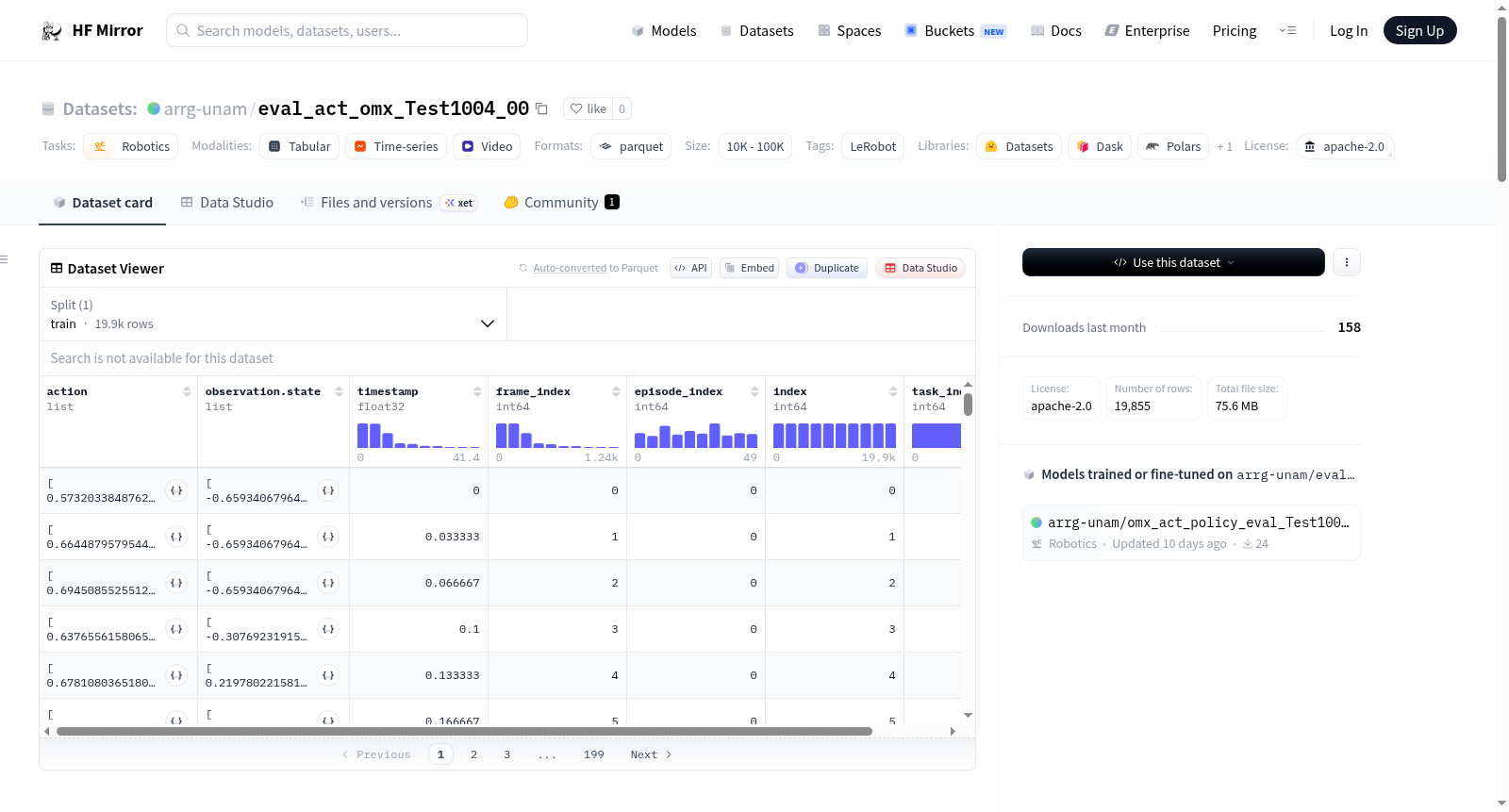Click the Dask library tag
The image size is (1509, 812).
tap(1100, 146)
